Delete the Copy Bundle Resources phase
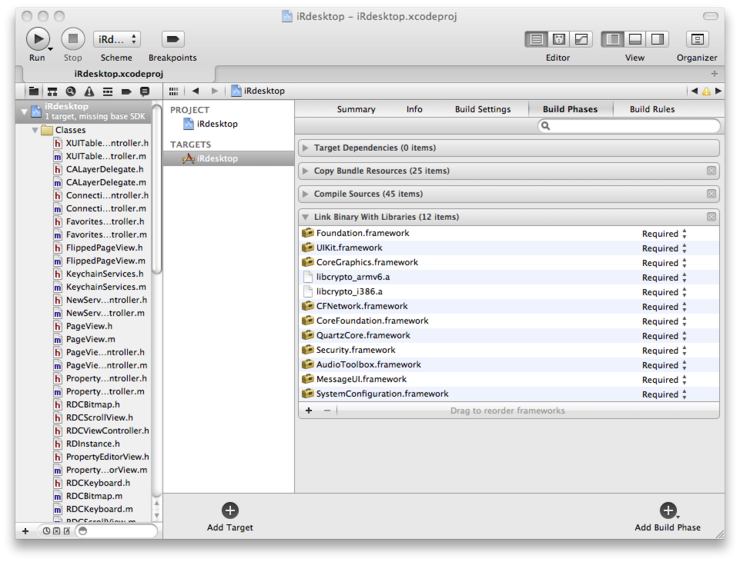The width and height of the screenshot is (740, 562). (x=711, y=171)
